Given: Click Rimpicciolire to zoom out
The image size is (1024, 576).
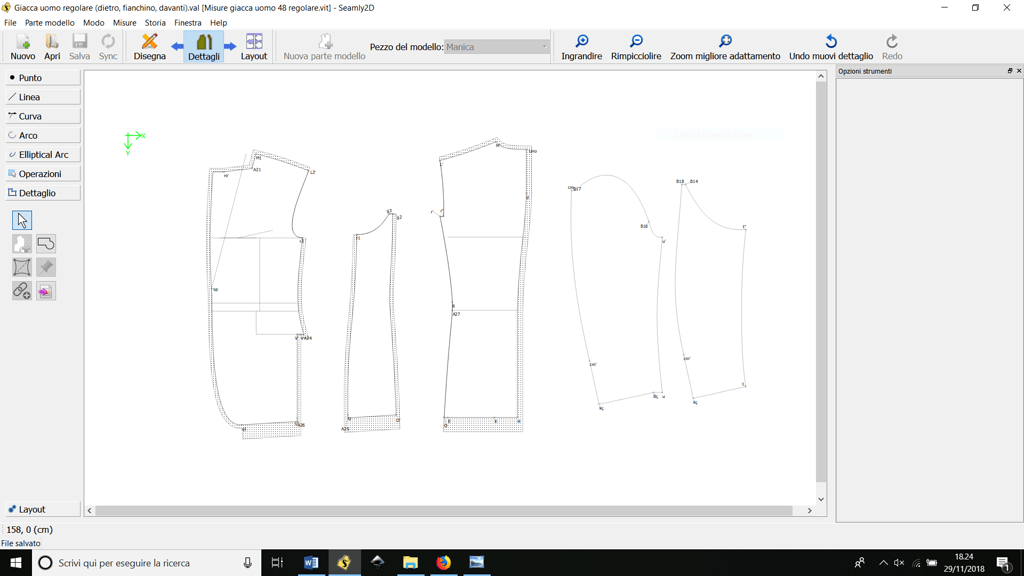Looking at the screenshot, I should click(x=636, y=44).
